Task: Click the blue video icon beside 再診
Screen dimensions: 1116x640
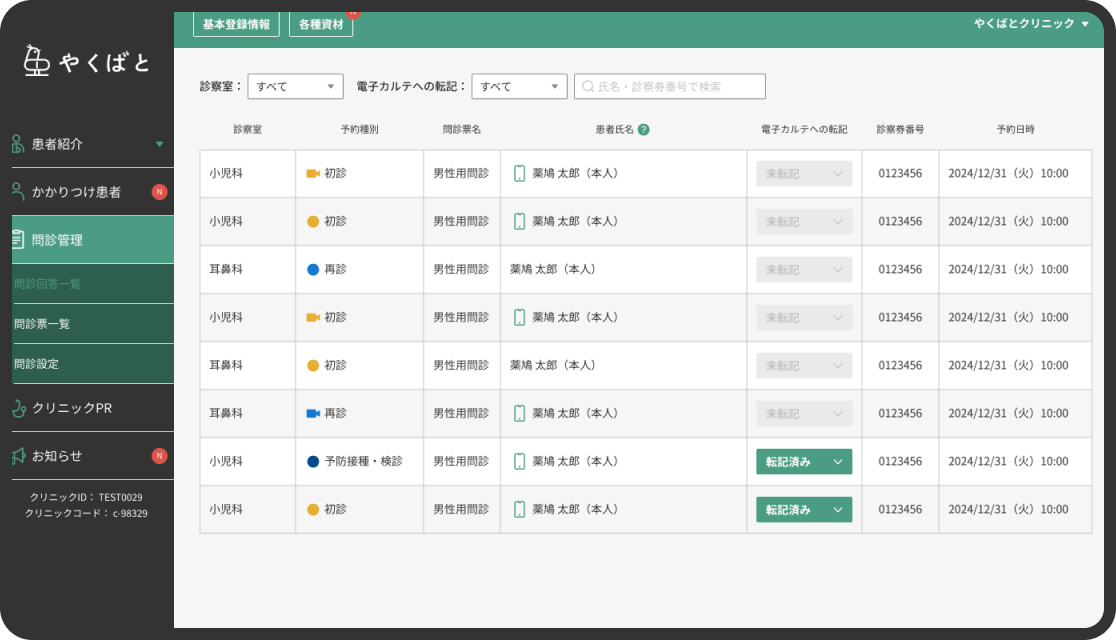Action: tap(312, 414)
